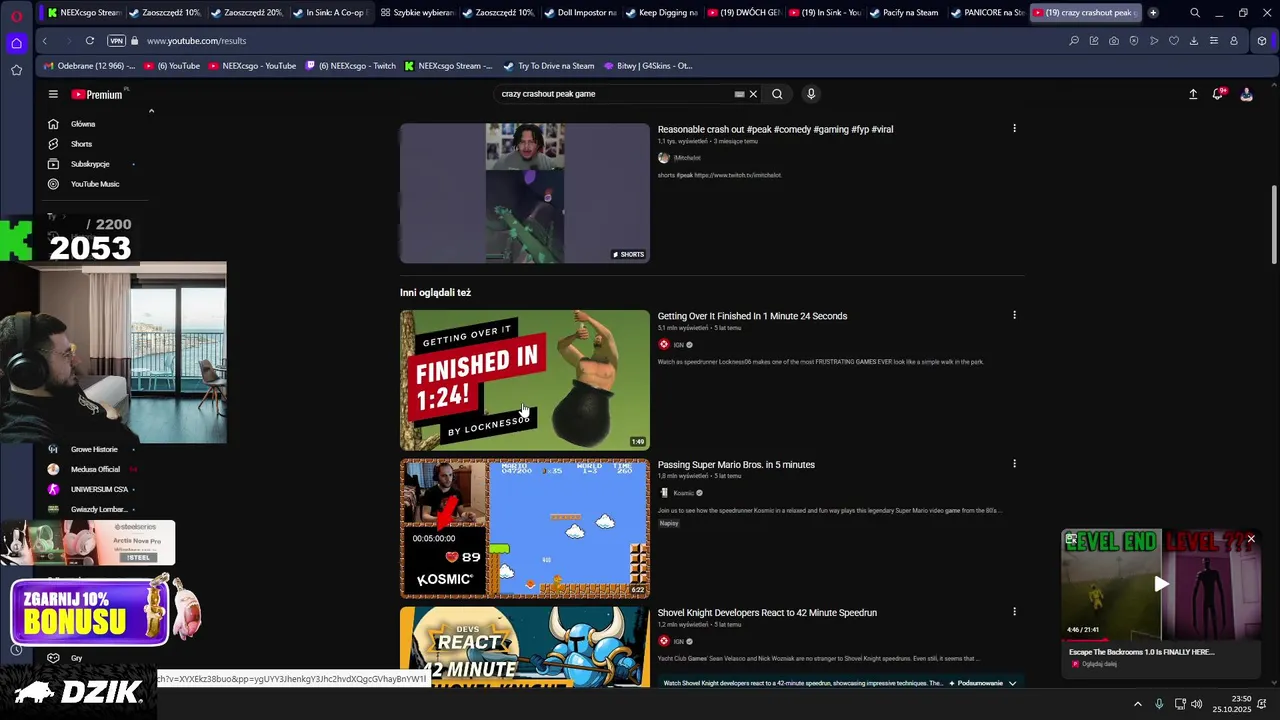The image size is (1280, 720).
Task: Open (6) NEEXcsgo - Twitch bookmark
Action: click(350, 66)
